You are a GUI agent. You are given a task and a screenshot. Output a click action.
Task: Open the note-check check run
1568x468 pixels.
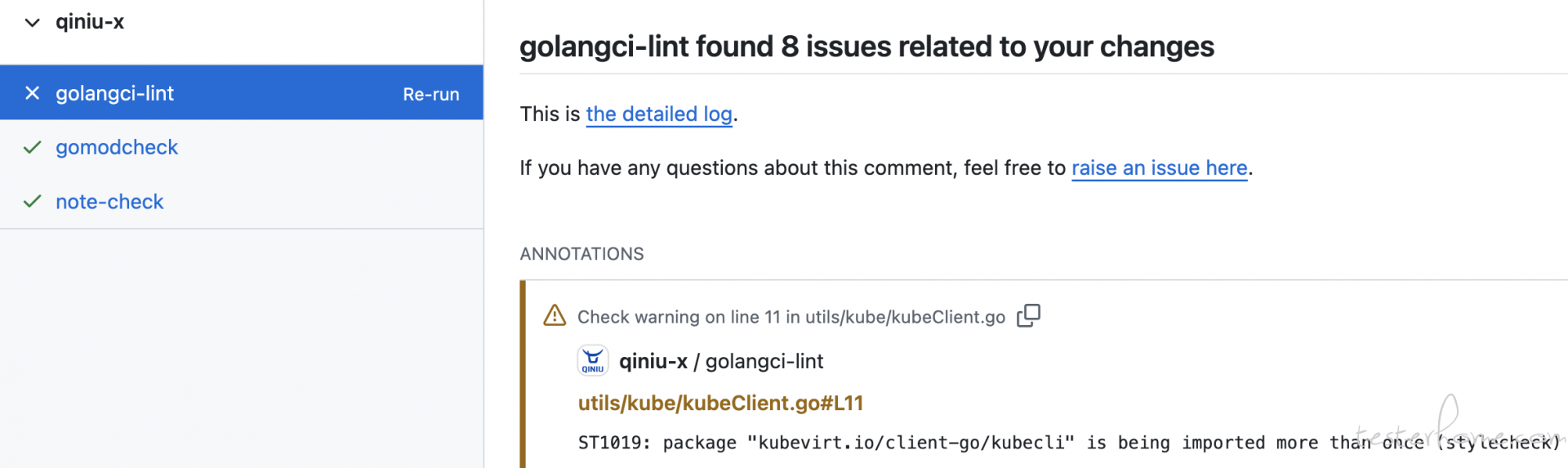109,202
